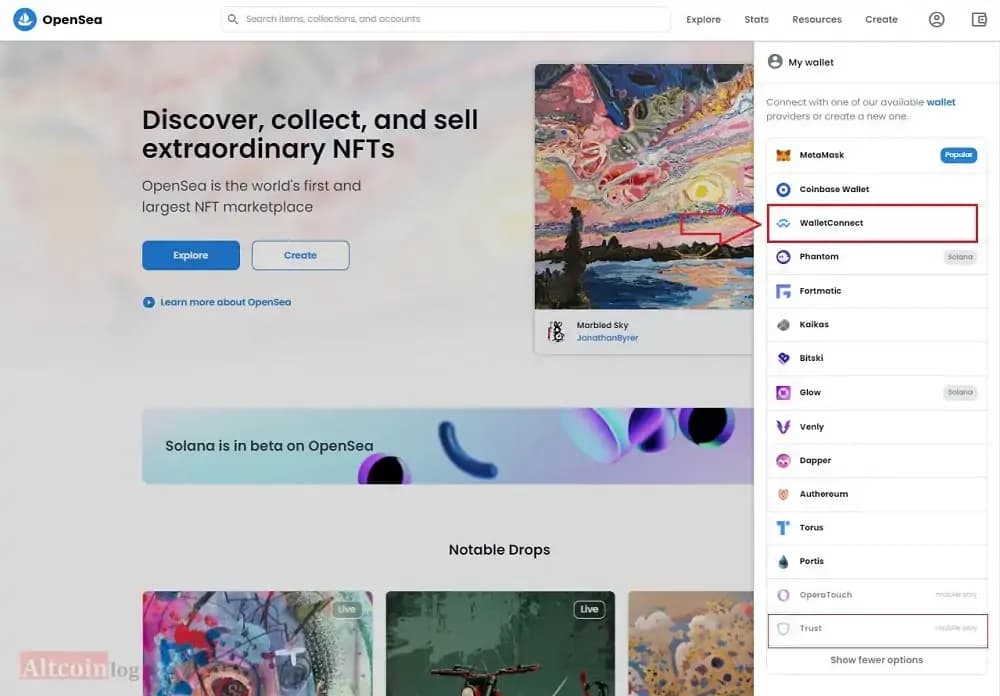Click the play icon beside Learn more
This screenshot has height=696, width=1000.
(x=149, y=302)
